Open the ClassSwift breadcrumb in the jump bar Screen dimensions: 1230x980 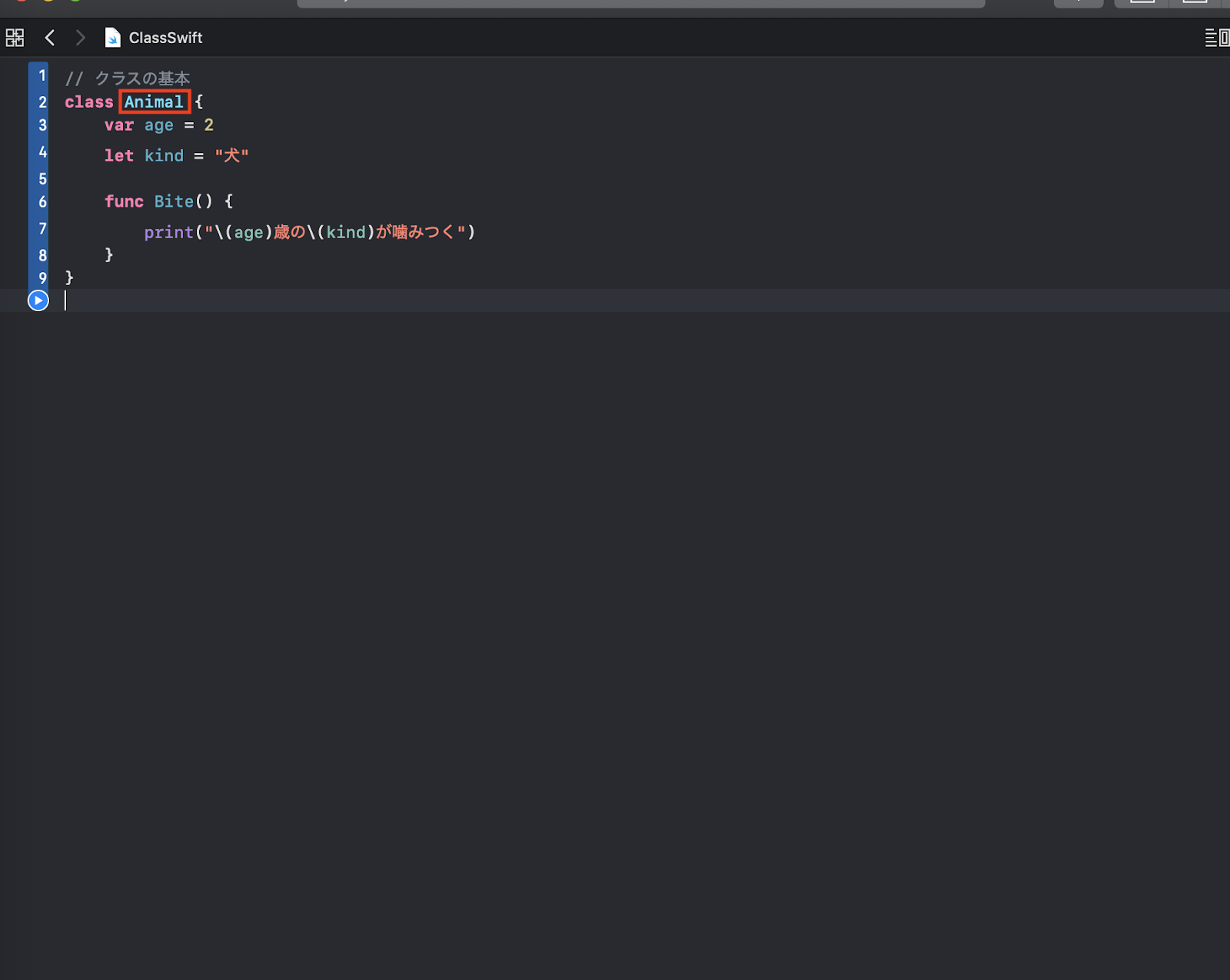(165, 38)
